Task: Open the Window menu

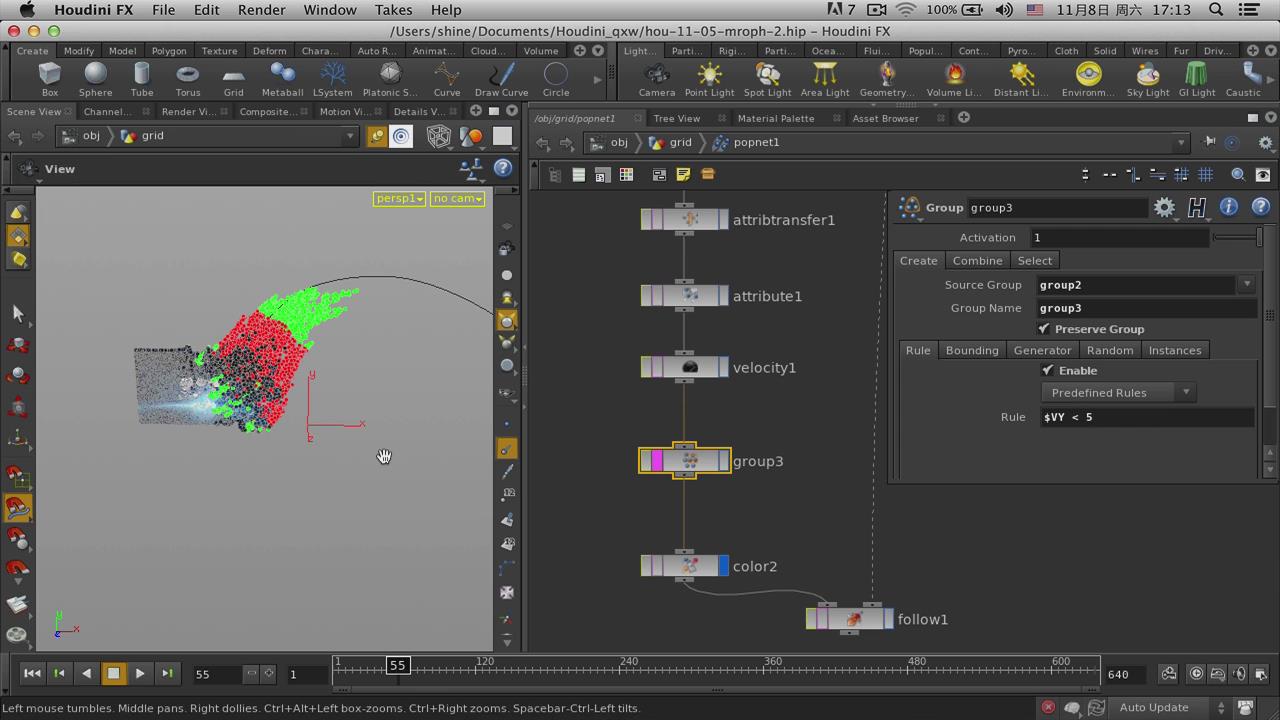Action: click(x=330, y=9)
